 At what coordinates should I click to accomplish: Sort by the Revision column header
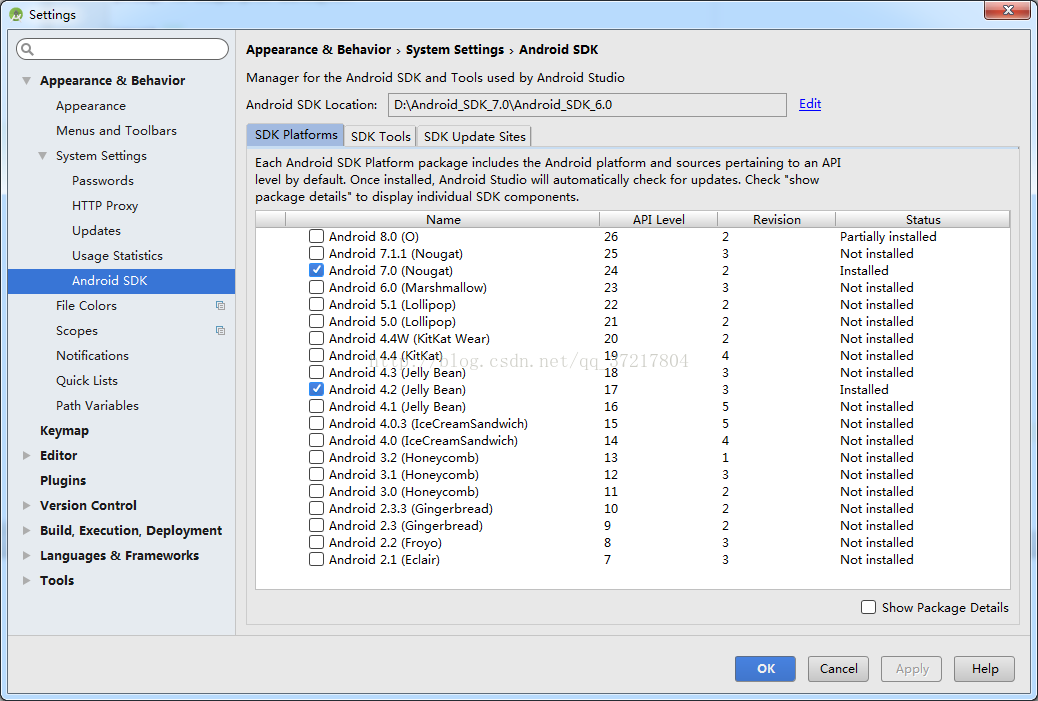coord(777,219)
